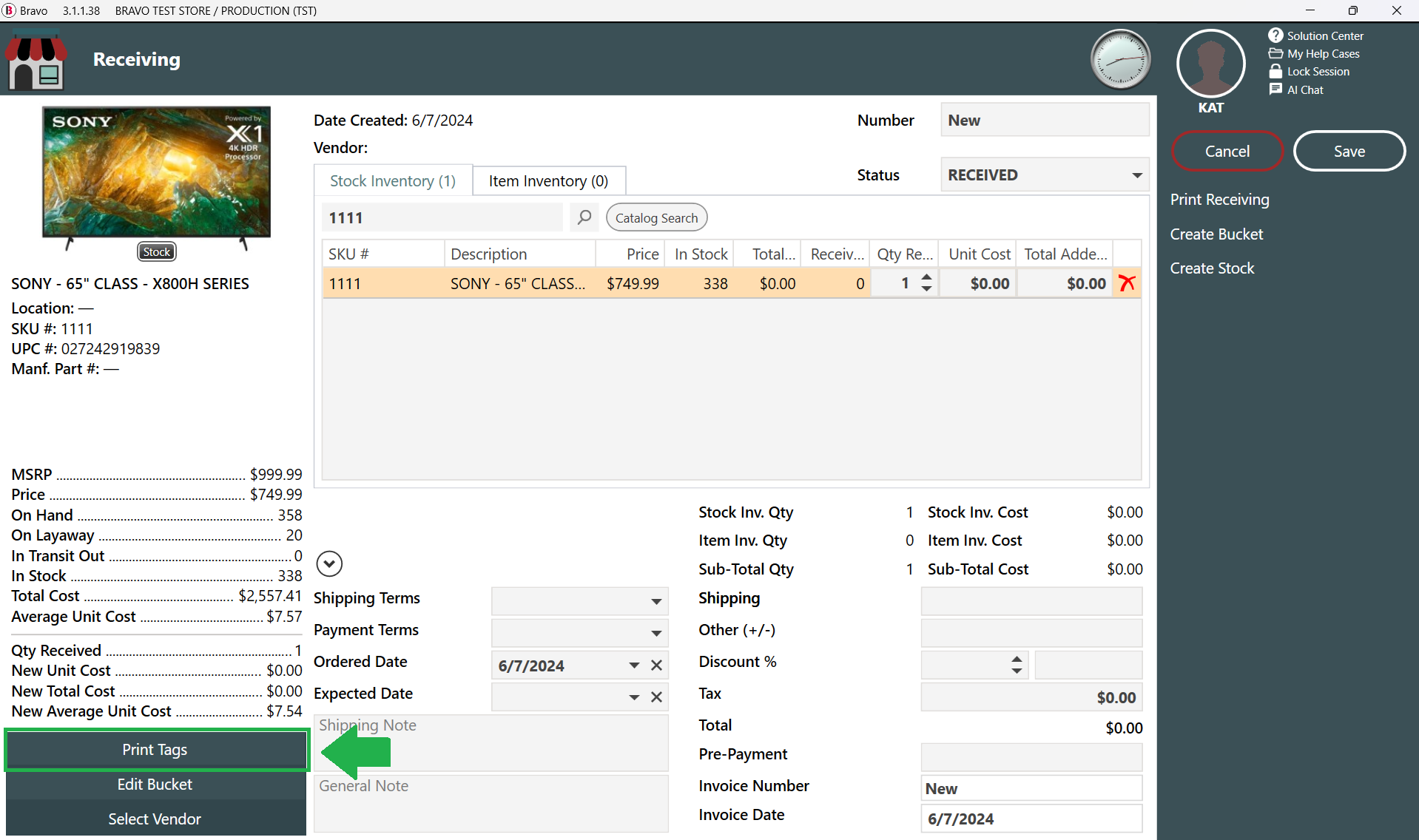This screenshot has width=1419, height=840.
Task: Open the Status dropdown showing RECEIVED
Action: (x=1045, y=175)
